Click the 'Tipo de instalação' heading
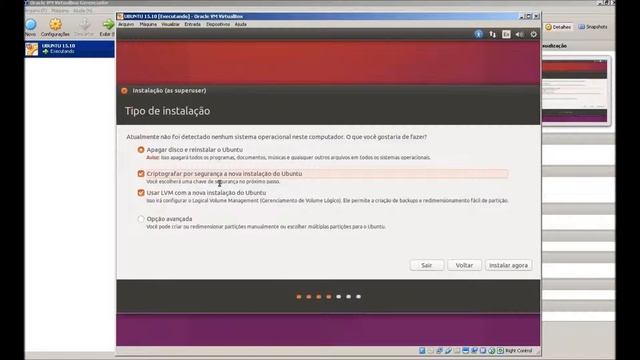 click(168, 111)
